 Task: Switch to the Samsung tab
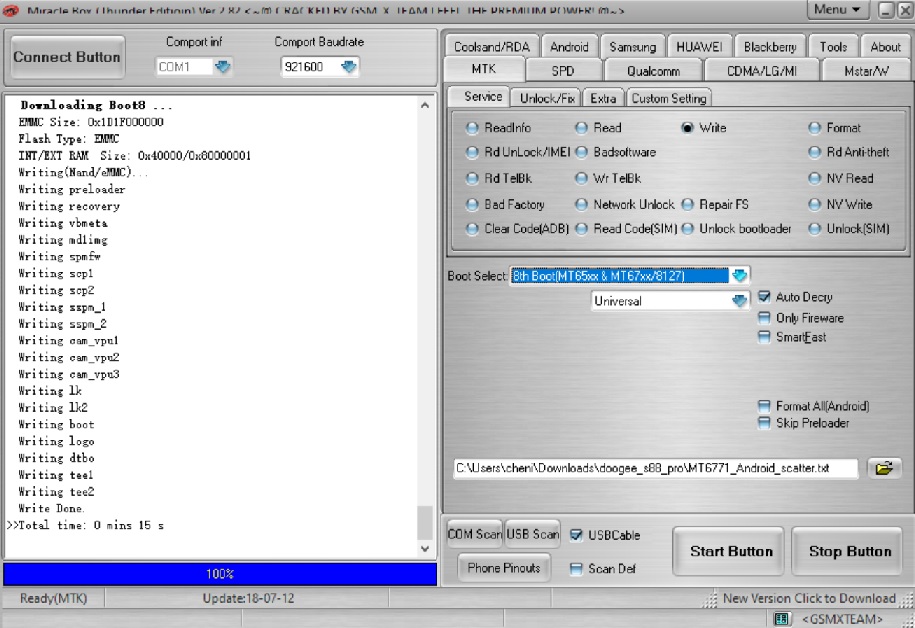click(633, 47)
